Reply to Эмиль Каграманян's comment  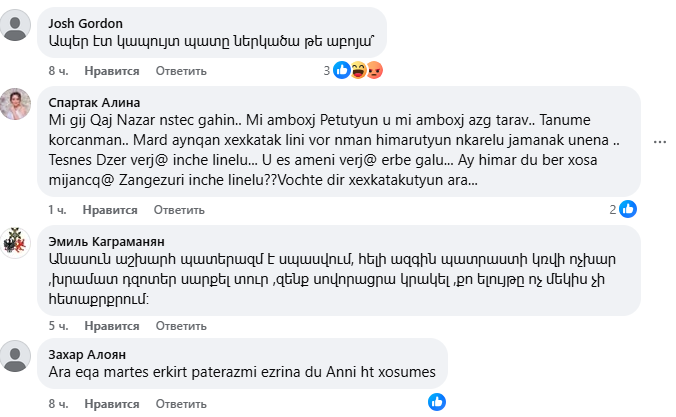tap(180, 326)
